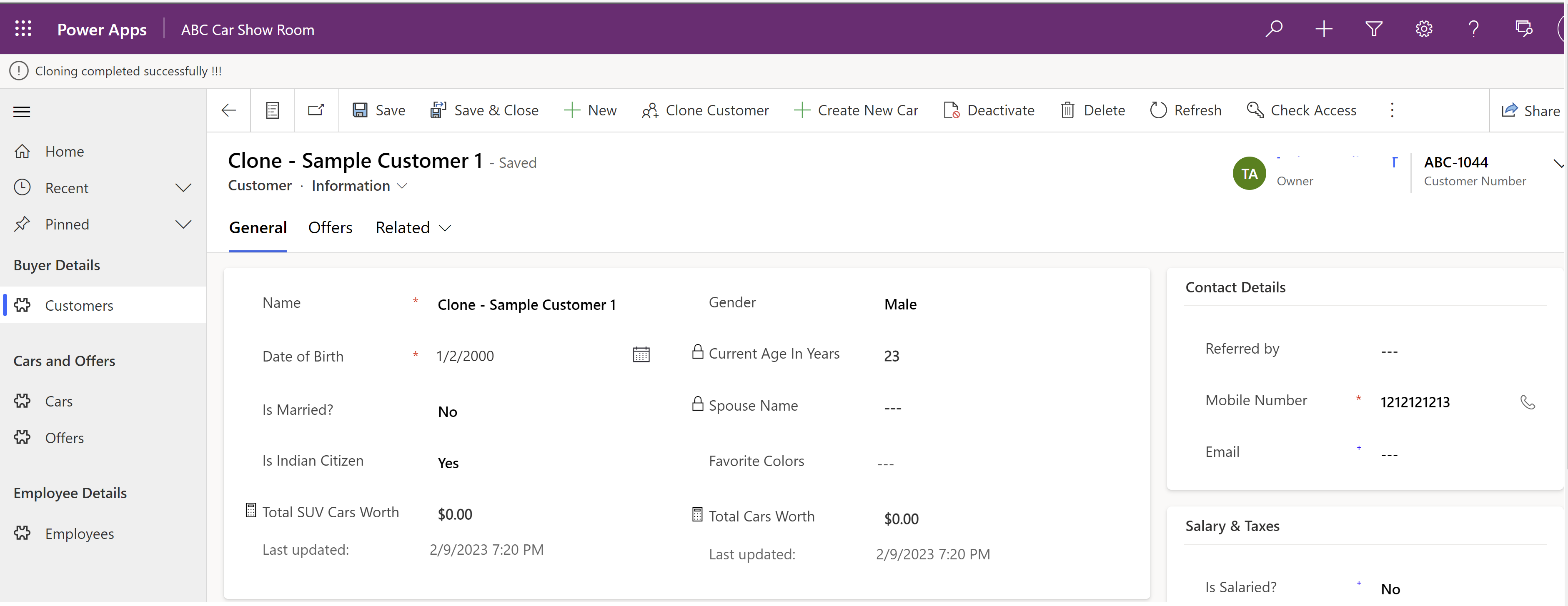Open the more commands overflow menu

pos(1391,110)
